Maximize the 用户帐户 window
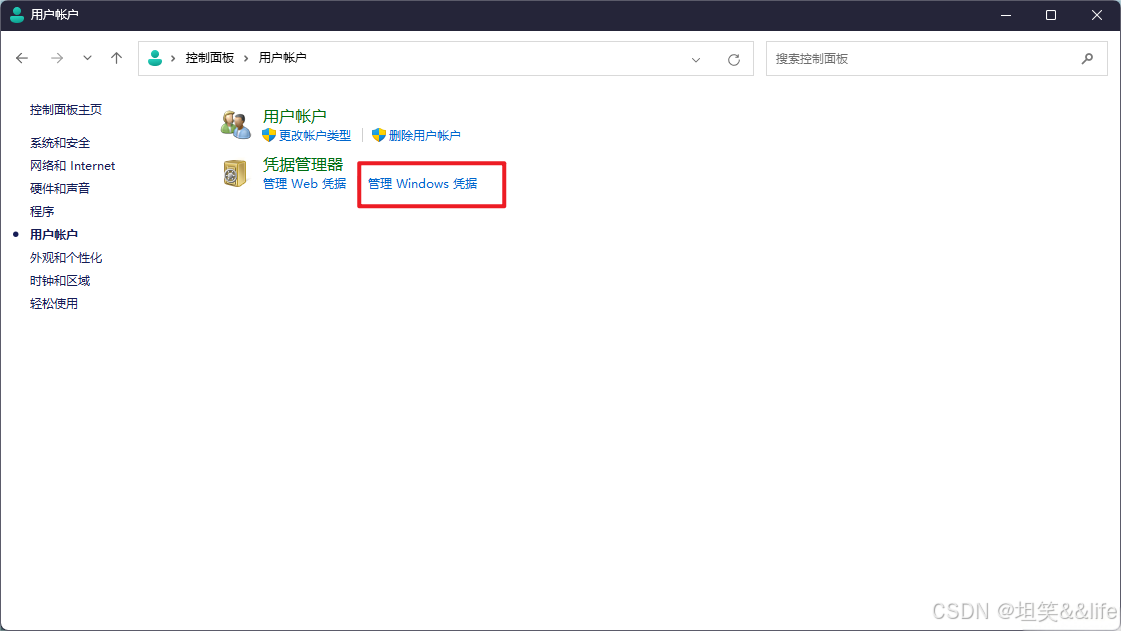This screenshot has width=1121, height=631. coord(1051,15)
